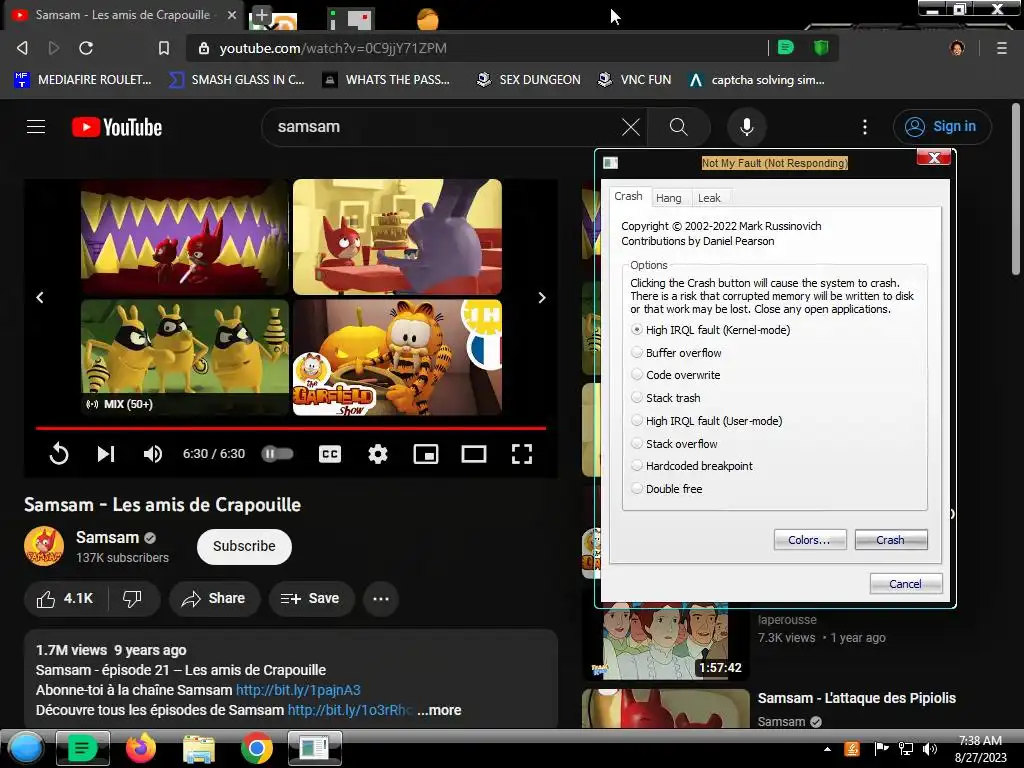Open the captcha solving sim... bookmark
The image size is (1024, 768).
(756, 80)
